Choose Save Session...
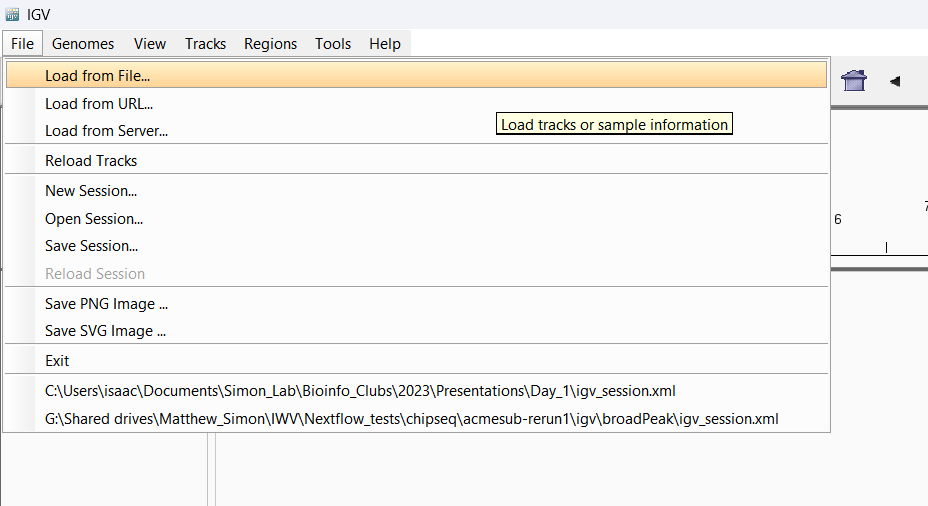This screenshot has width=928, height=506. [x=416, y=246]
